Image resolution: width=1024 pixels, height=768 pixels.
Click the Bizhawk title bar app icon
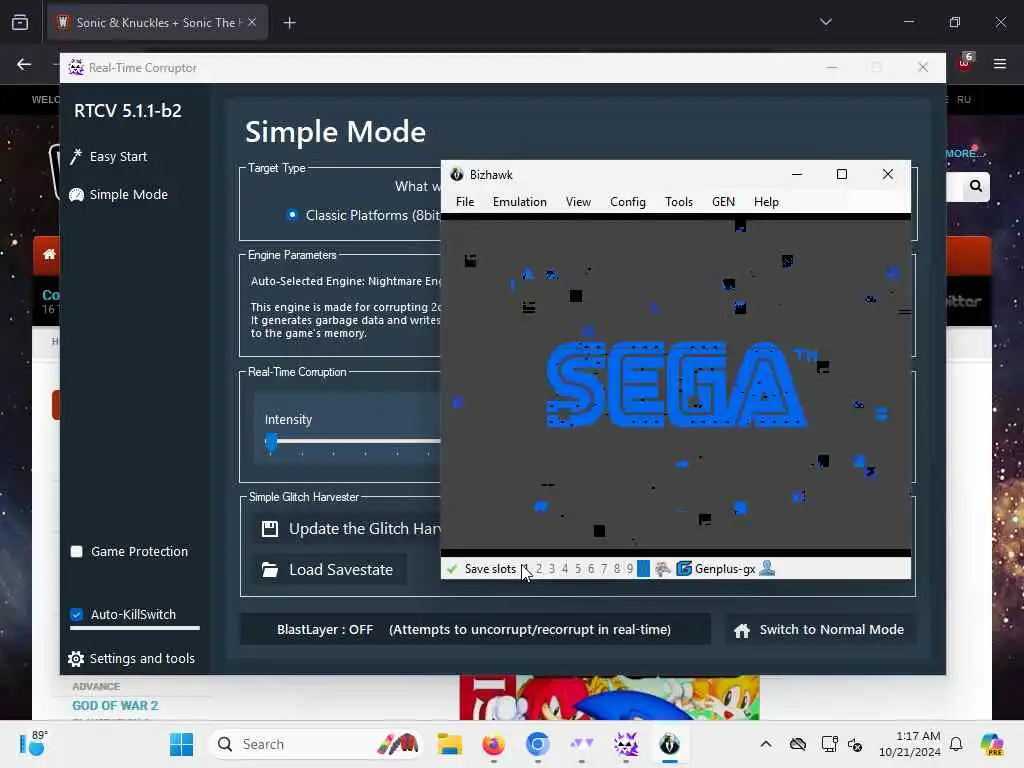tap(456, 174)
